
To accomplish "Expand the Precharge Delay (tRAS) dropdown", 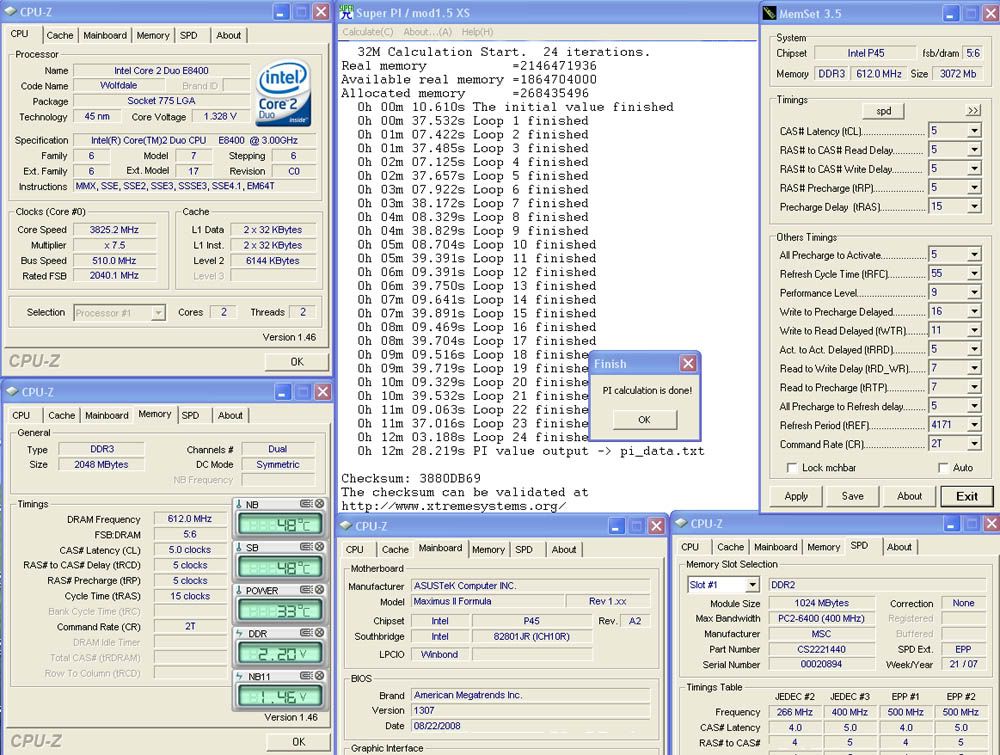I will [974, 207].
